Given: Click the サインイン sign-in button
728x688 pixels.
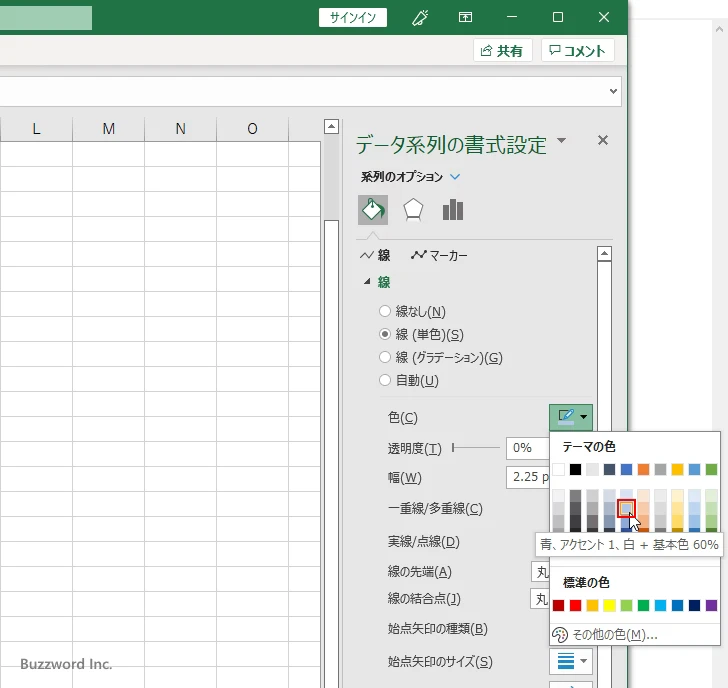Looking at the screenshot, I should pos(353,18).
